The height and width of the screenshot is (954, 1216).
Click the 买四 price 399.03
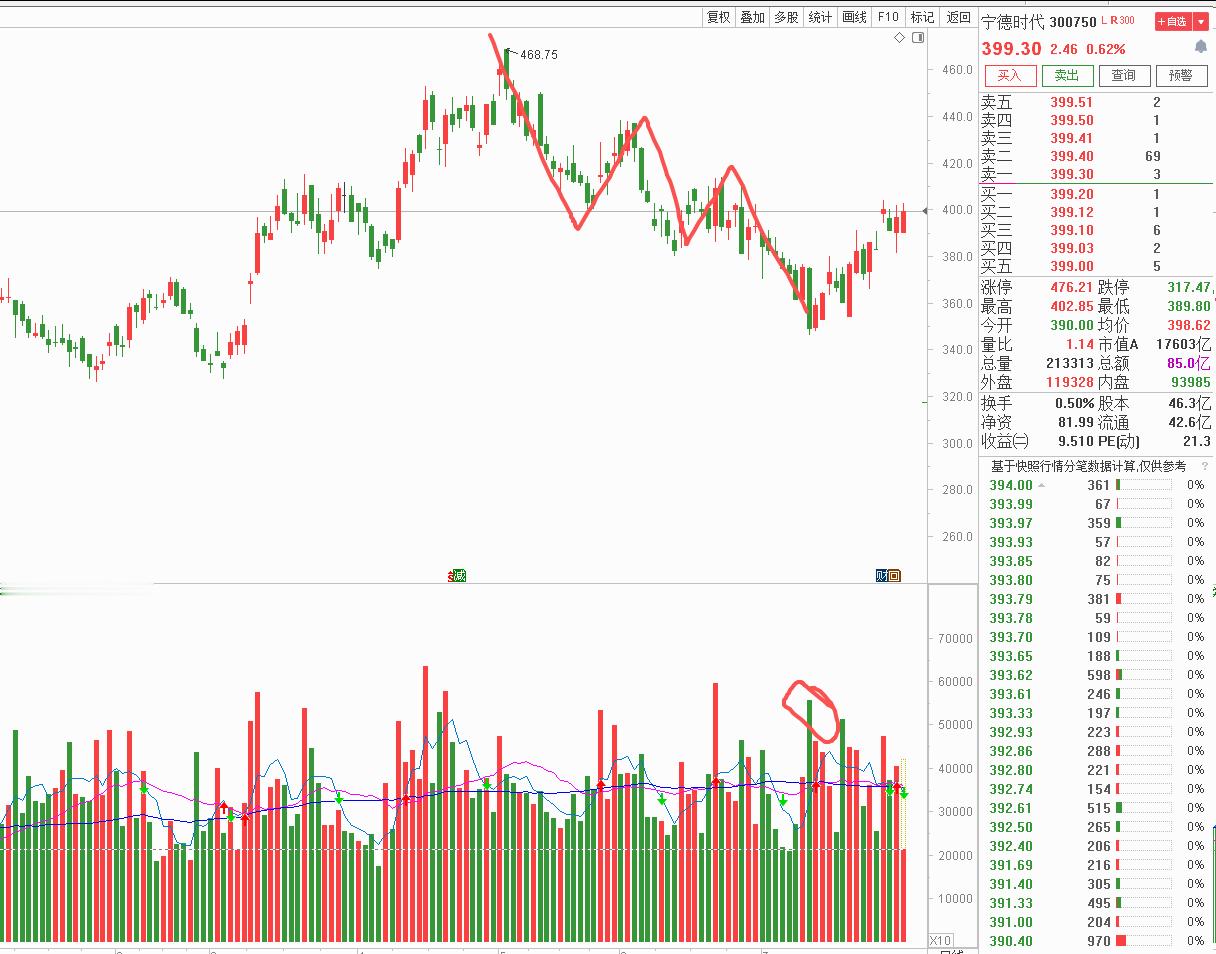[x=1071, y=248]
